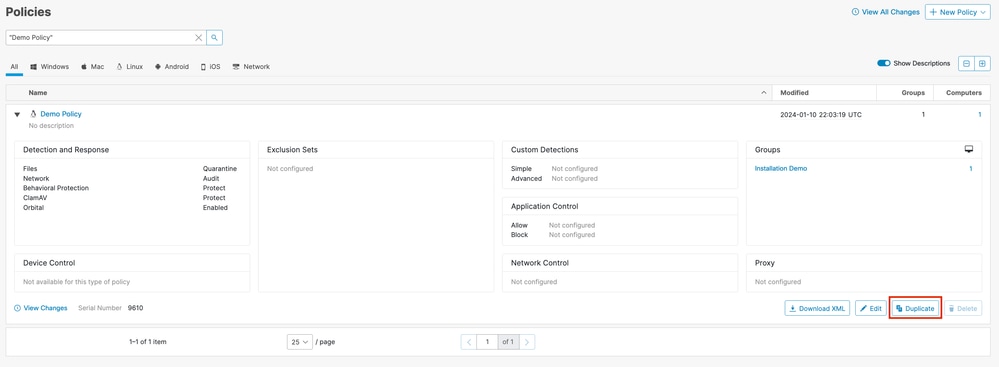Click the Application Control panel title

point(544,206)
